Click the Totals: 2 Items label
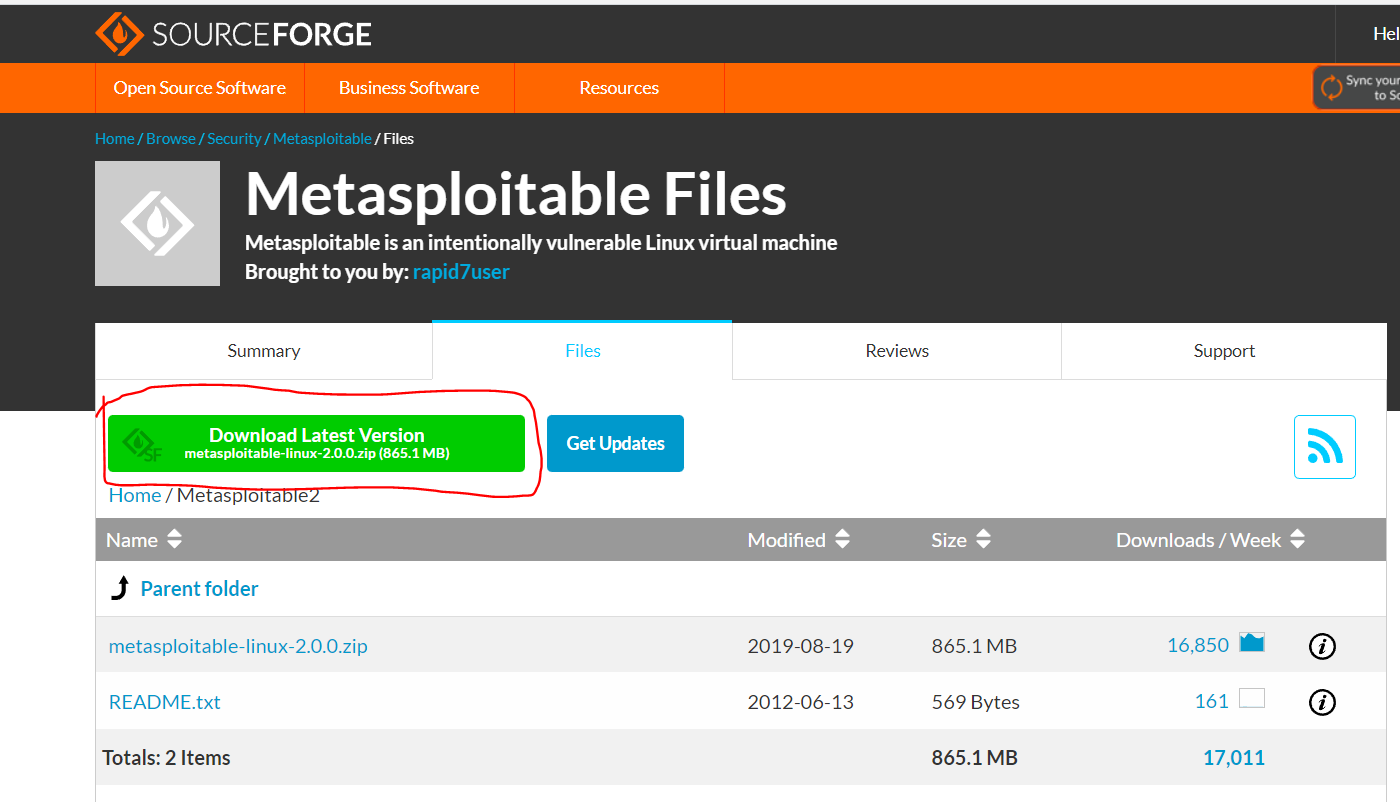 [x=167, y=758]
